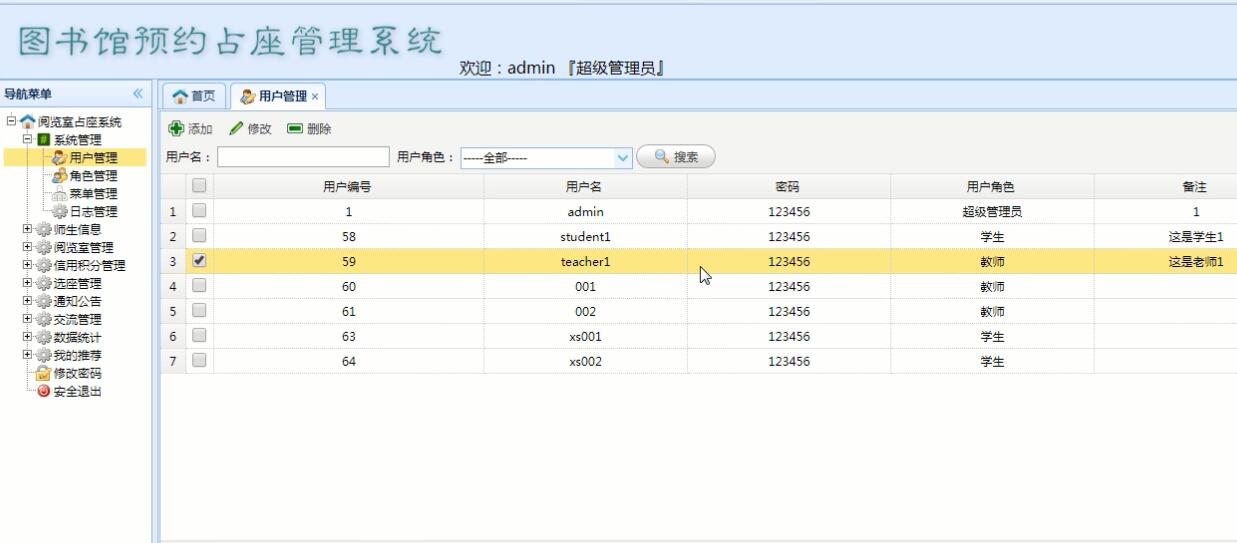Viewport: 1237px width, 543px height.
Task: Collapse the 阅览室占座系统 root node
Action: (11, 122)
